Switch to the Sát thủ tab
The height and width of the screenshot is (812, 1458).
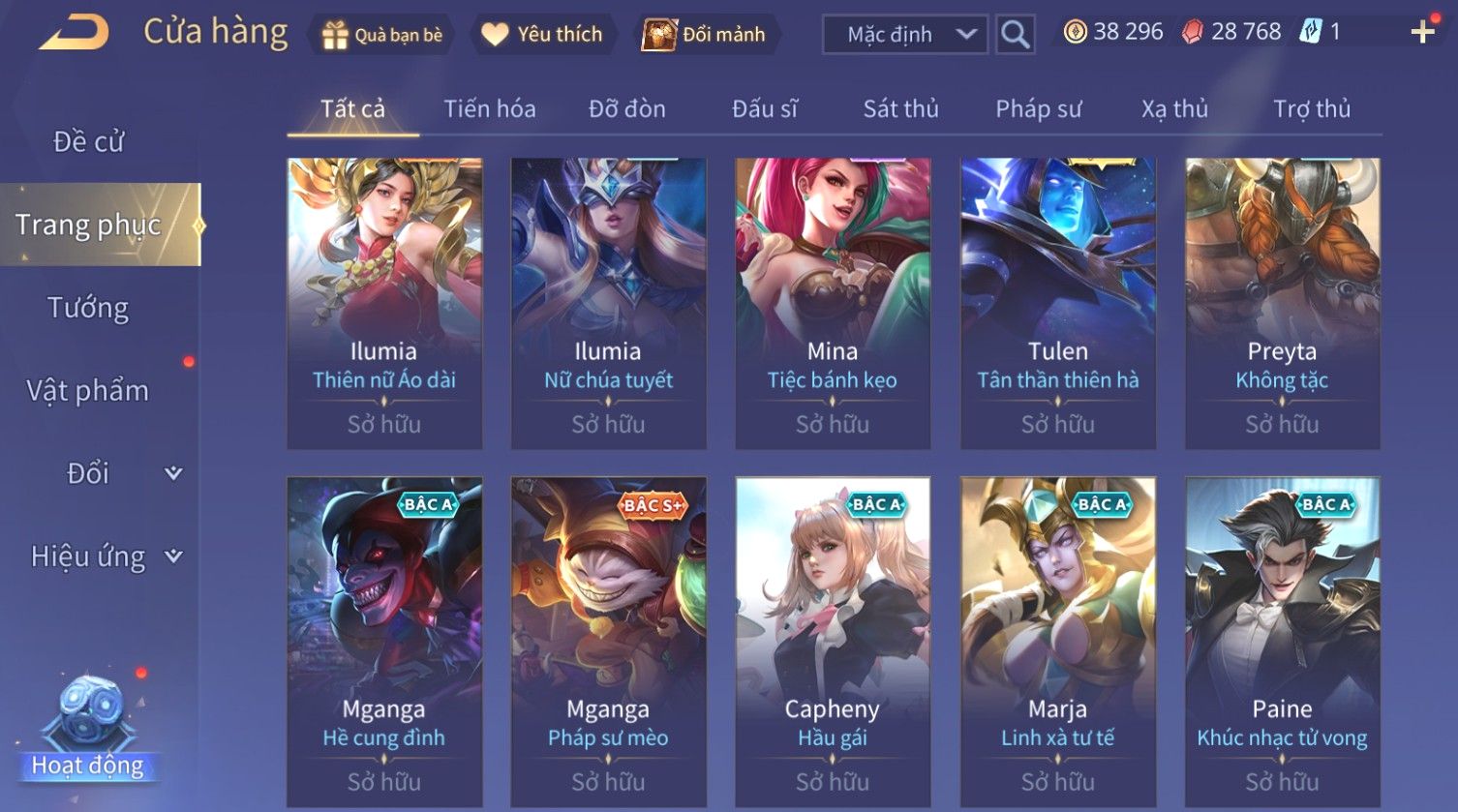900,108
